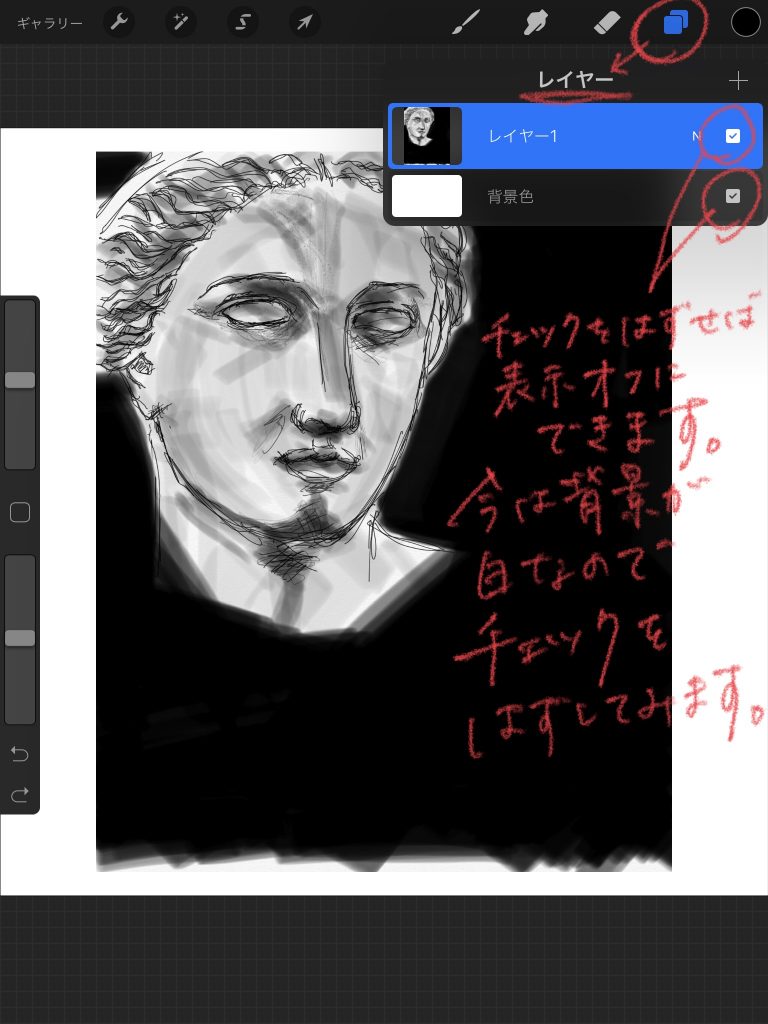Add a new layer with plus
Viewport: 768px width, 1024px height.
pos(739,81)
